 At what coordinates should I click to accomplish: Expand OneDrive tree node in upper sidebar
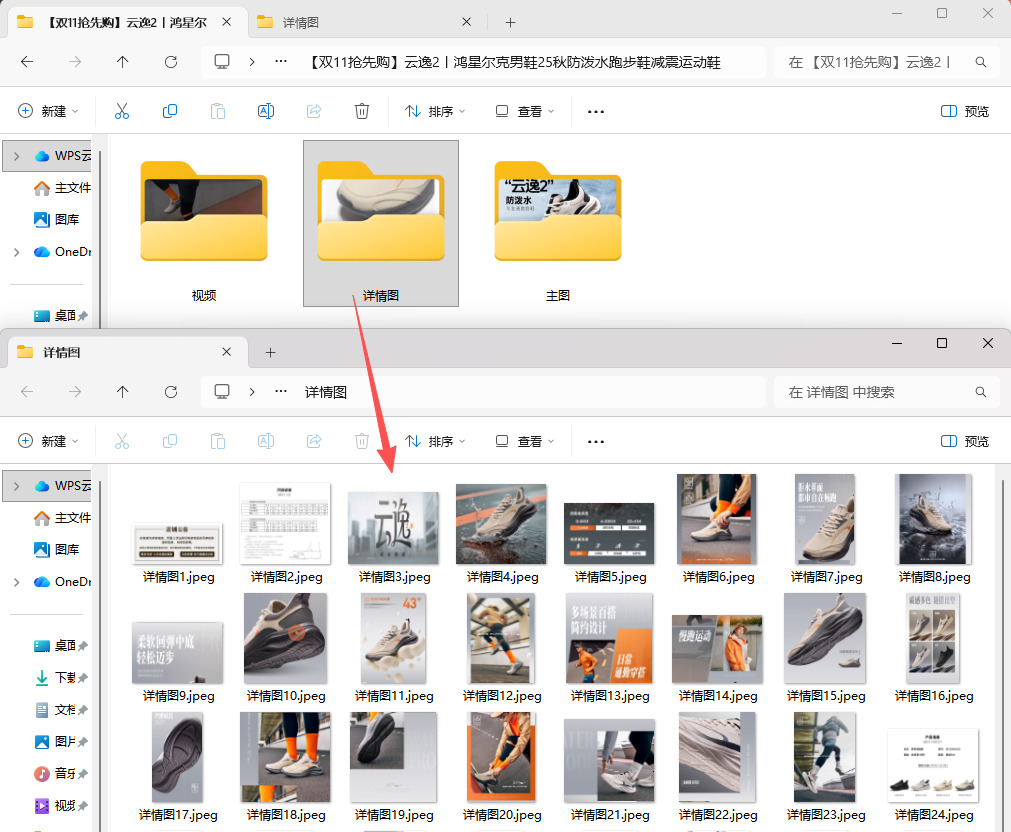(x=16, y=252)
